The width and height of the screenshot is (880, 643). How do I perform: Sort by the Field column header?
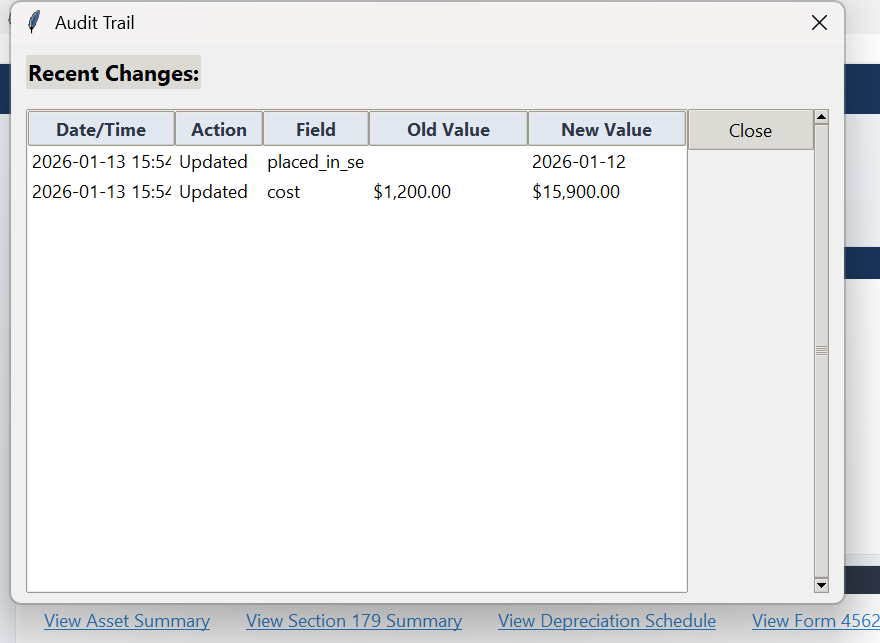click(315, 128)
